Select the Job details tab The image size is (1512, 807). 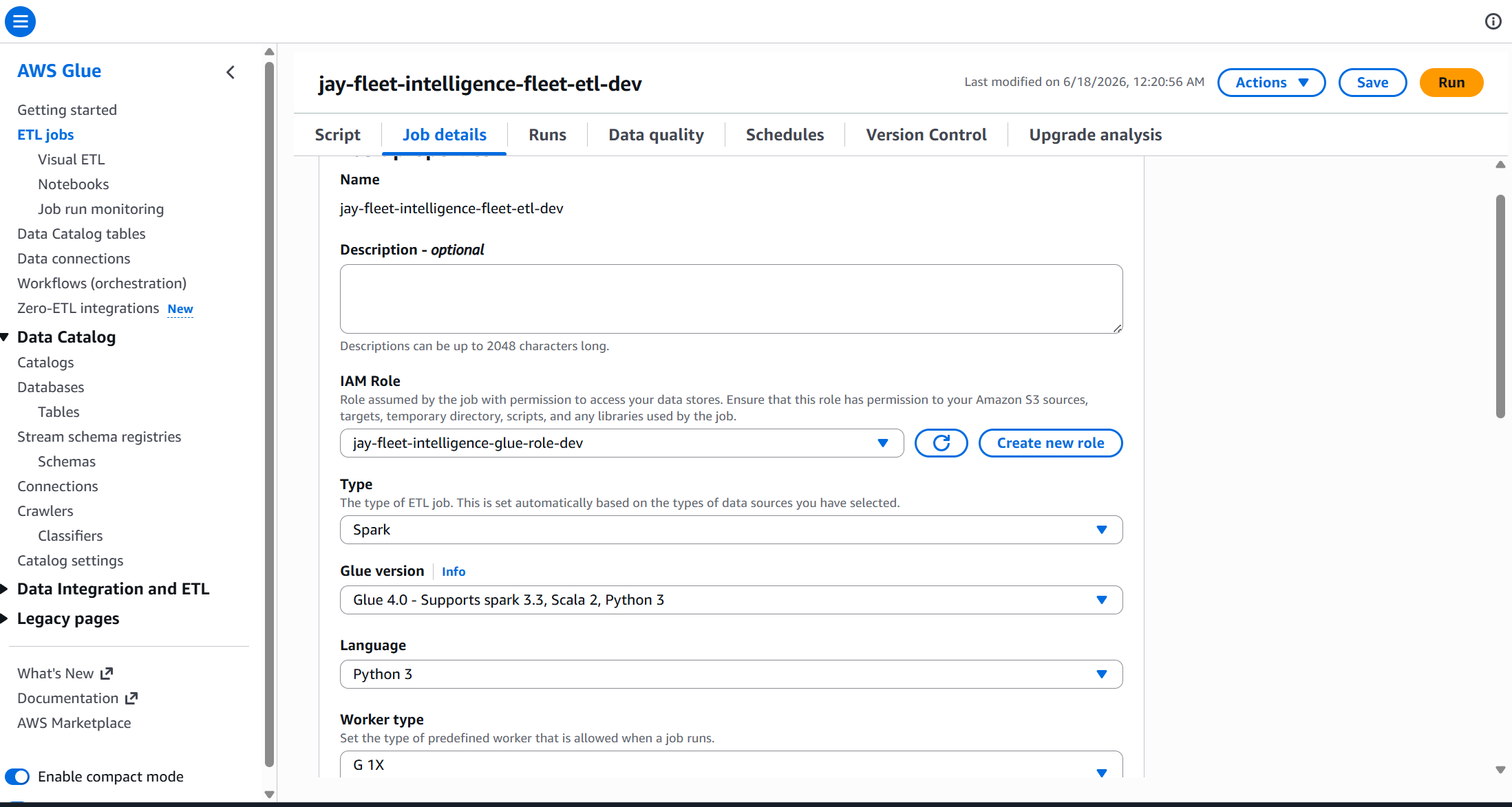[x=445, y=135]
